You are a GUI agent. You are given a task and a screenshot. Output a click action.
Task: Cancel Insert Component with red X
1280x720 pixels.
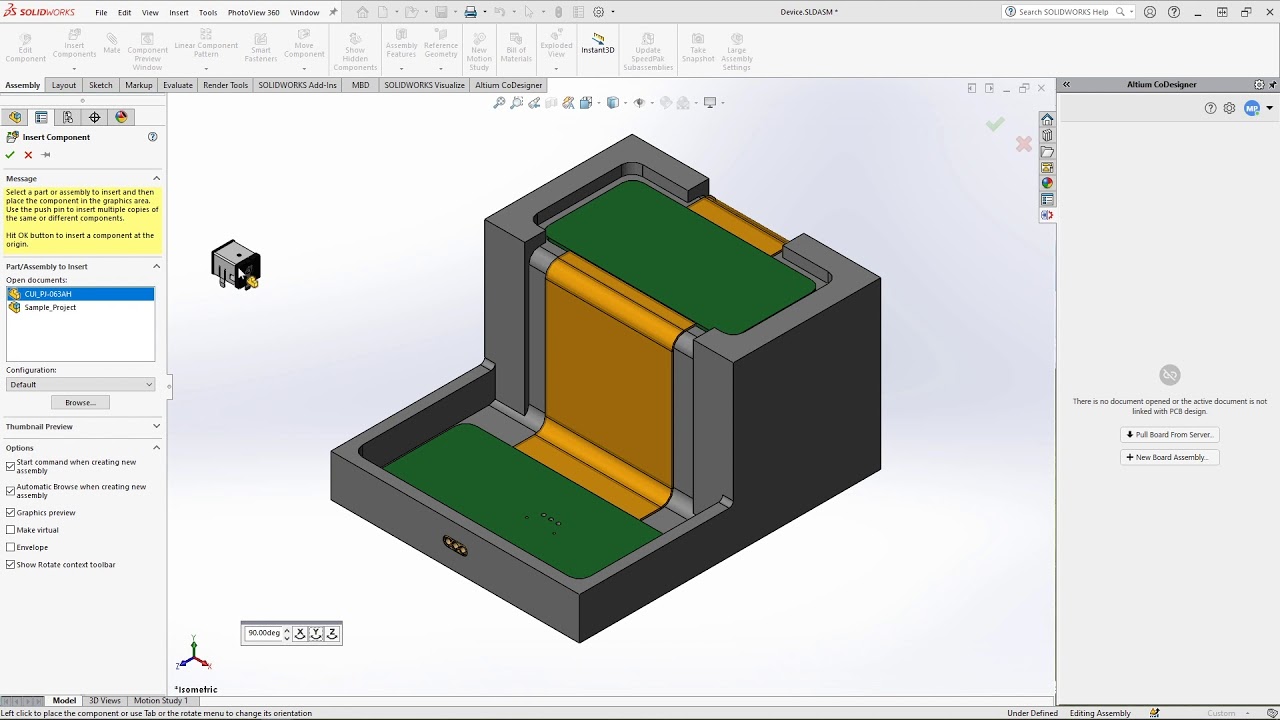[28, 155]
